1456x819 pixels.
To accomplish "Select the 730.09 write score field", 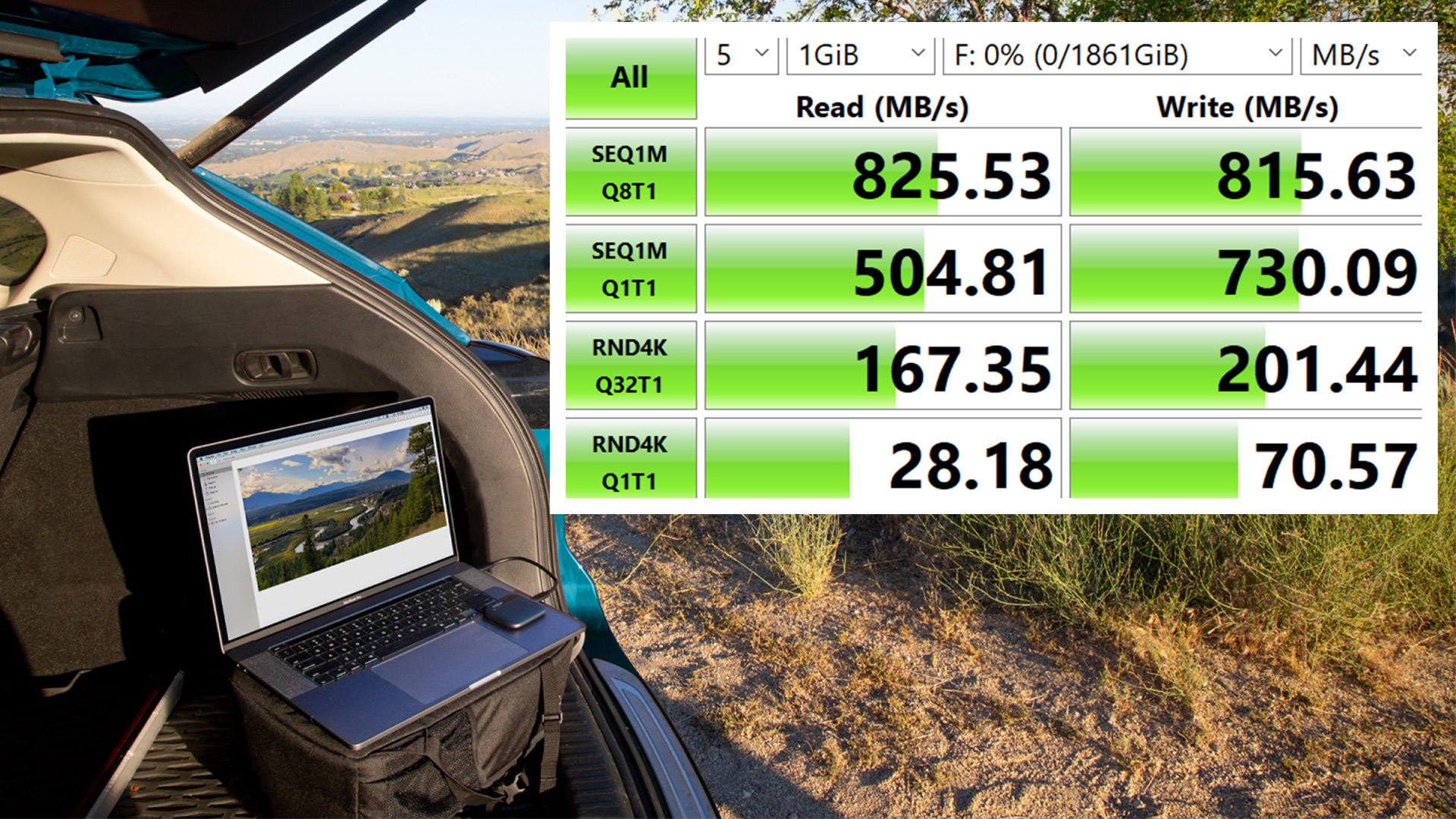I will [1245, 269].
